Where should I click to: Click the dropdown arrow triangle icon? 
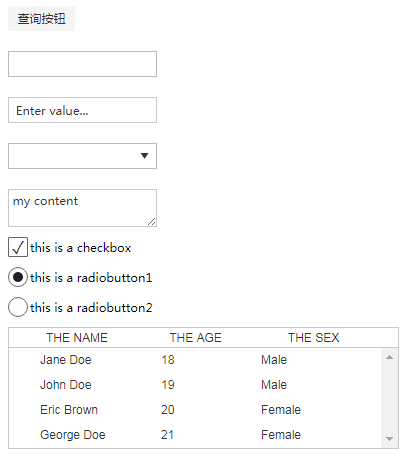tap(144, 156)
